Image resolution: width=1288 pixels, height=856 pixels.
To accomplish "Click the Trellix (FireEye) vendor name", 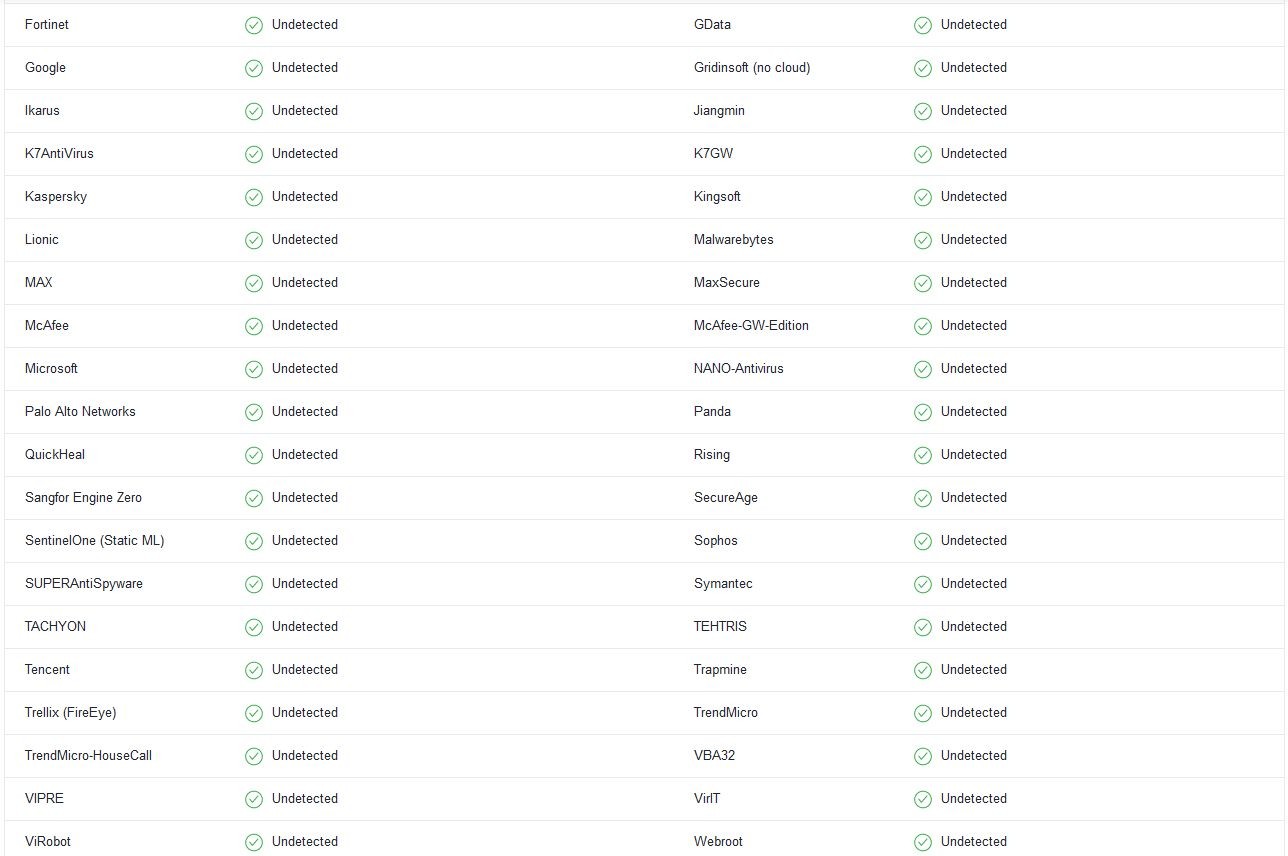I will (70, 713).
